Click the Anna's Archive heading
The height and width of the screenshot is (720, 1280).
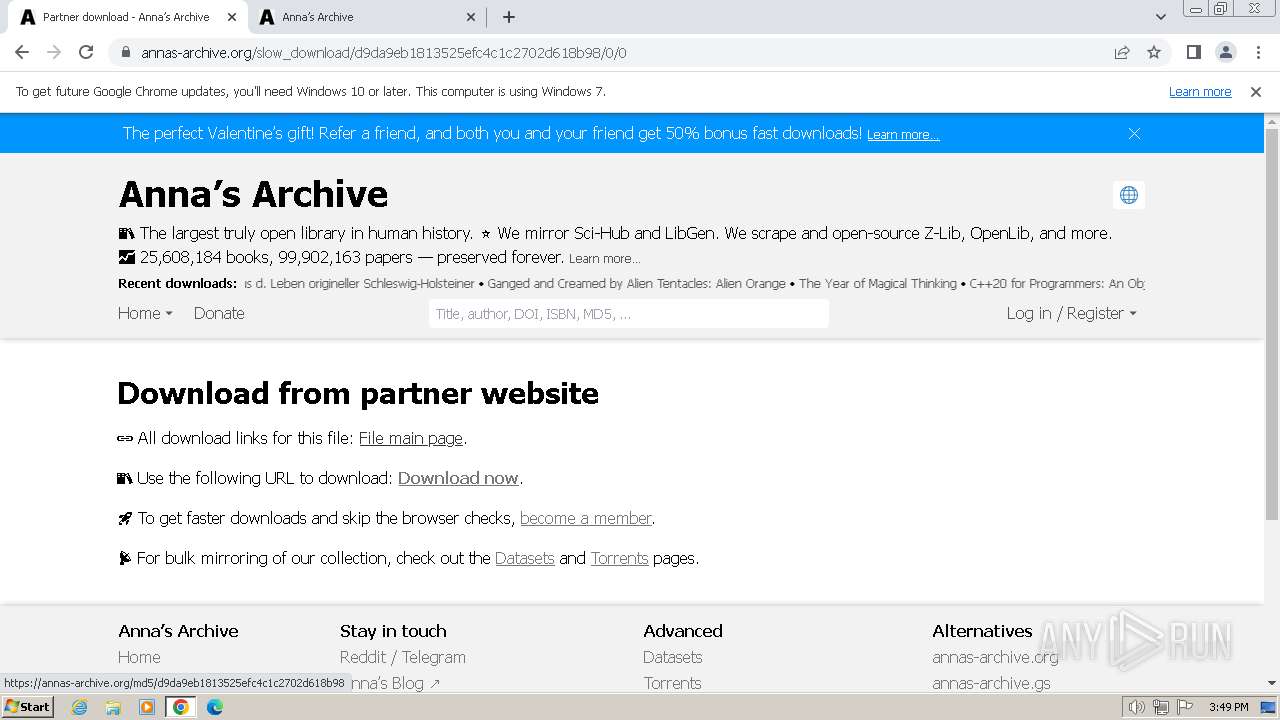coord(253,194)
